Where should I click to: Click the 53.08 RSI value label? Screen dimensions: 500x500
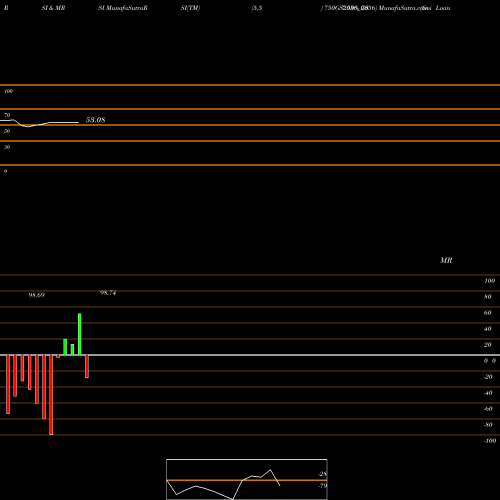[95, 120]
